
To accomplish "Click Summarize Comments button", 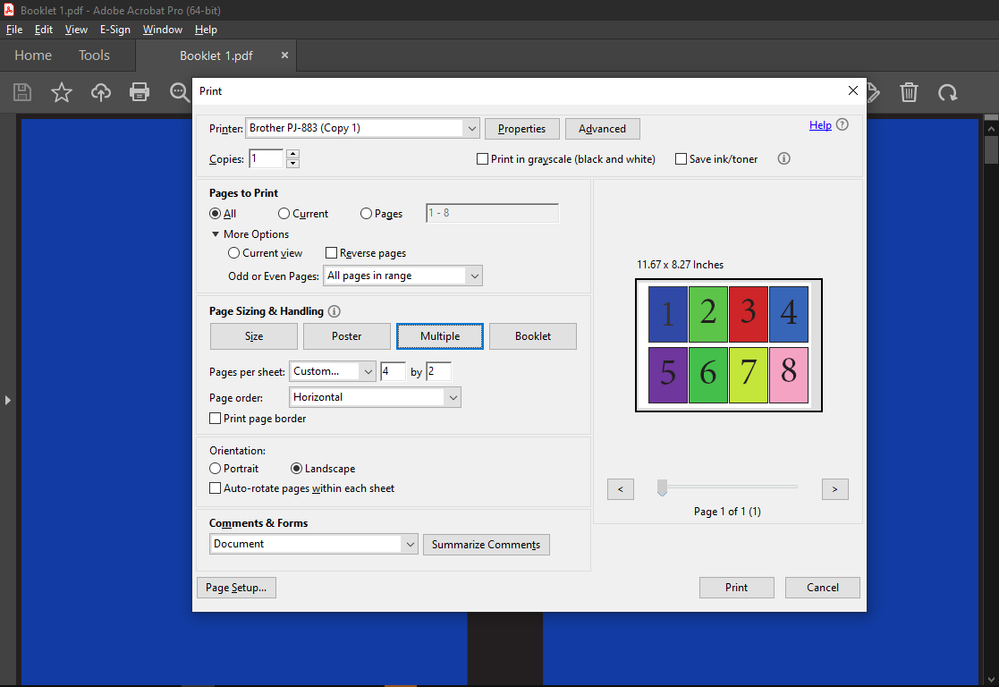I will click(486, 544).
